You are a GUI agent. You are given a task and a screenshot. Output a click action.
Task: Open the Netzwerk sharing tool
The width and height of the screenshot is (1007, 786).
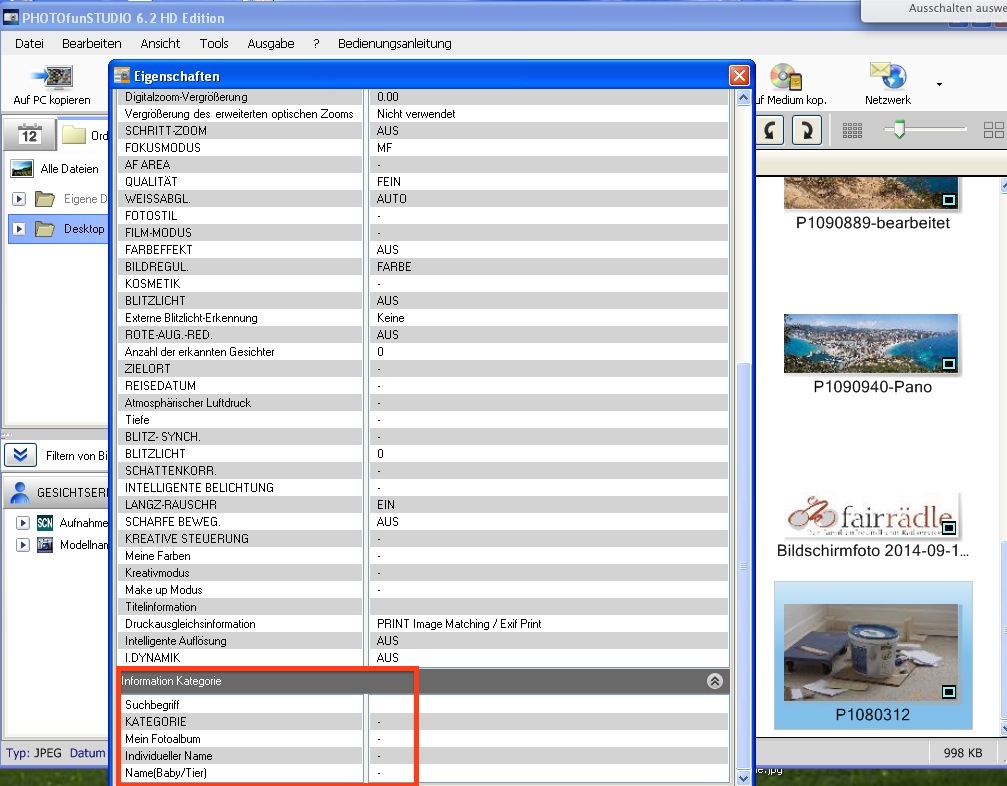pos(887,77)
